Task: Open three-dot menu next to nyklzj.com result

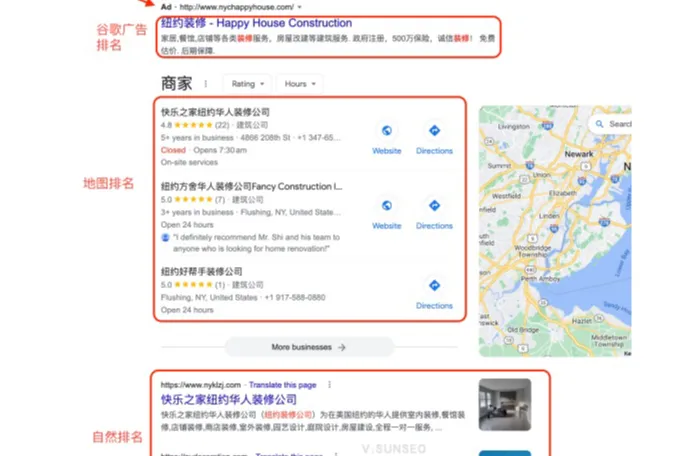Action: point(329,385)
